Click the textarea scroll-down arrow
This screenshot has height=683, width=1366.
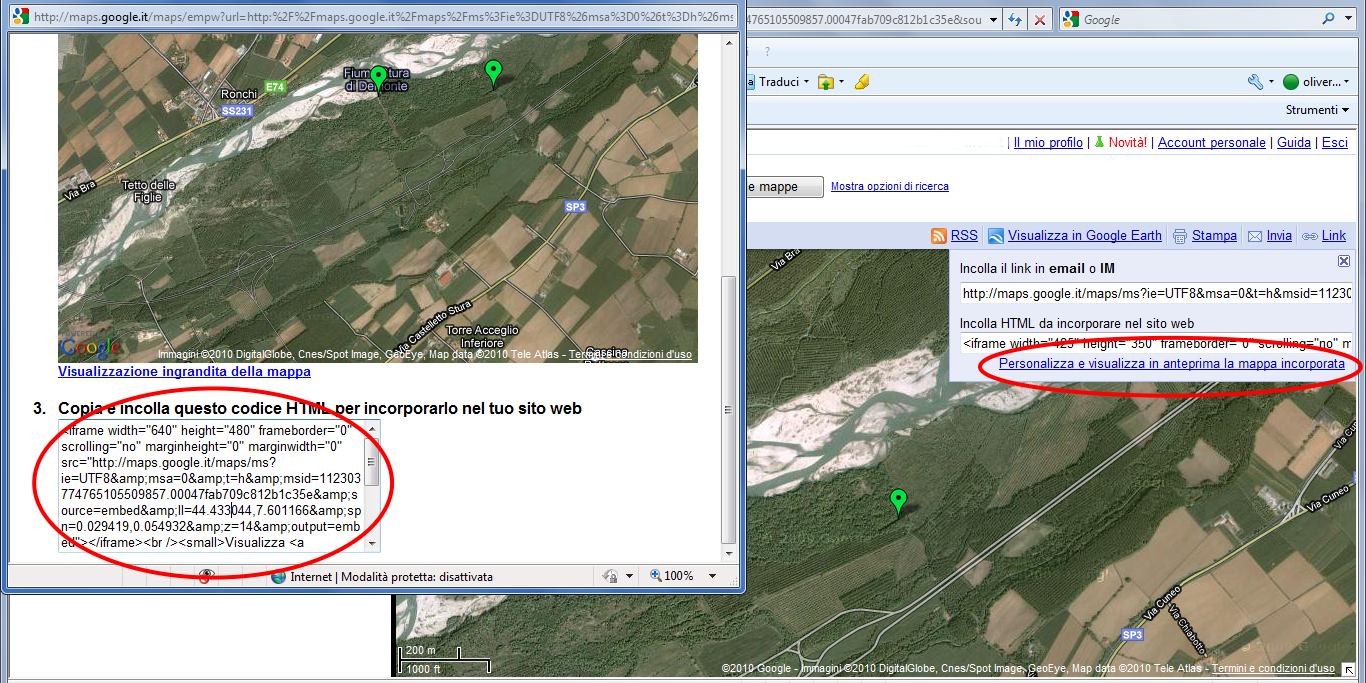click(372, 542)
